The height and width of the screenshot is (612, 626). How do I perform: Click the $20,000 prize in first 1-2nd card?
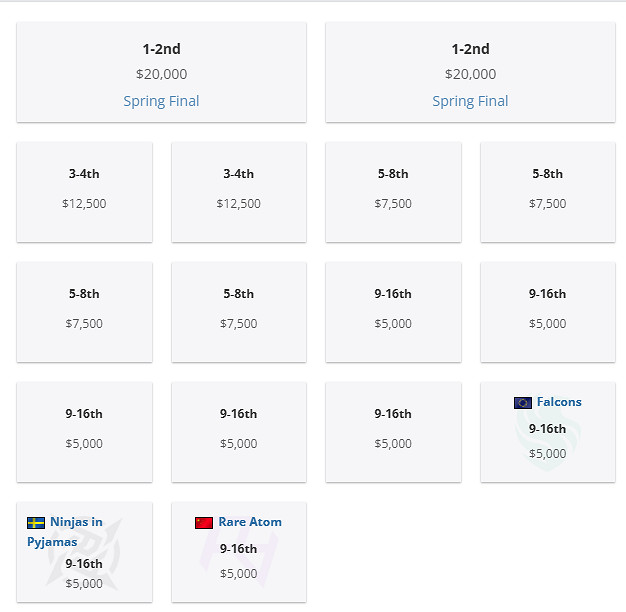tap(161, 74)
